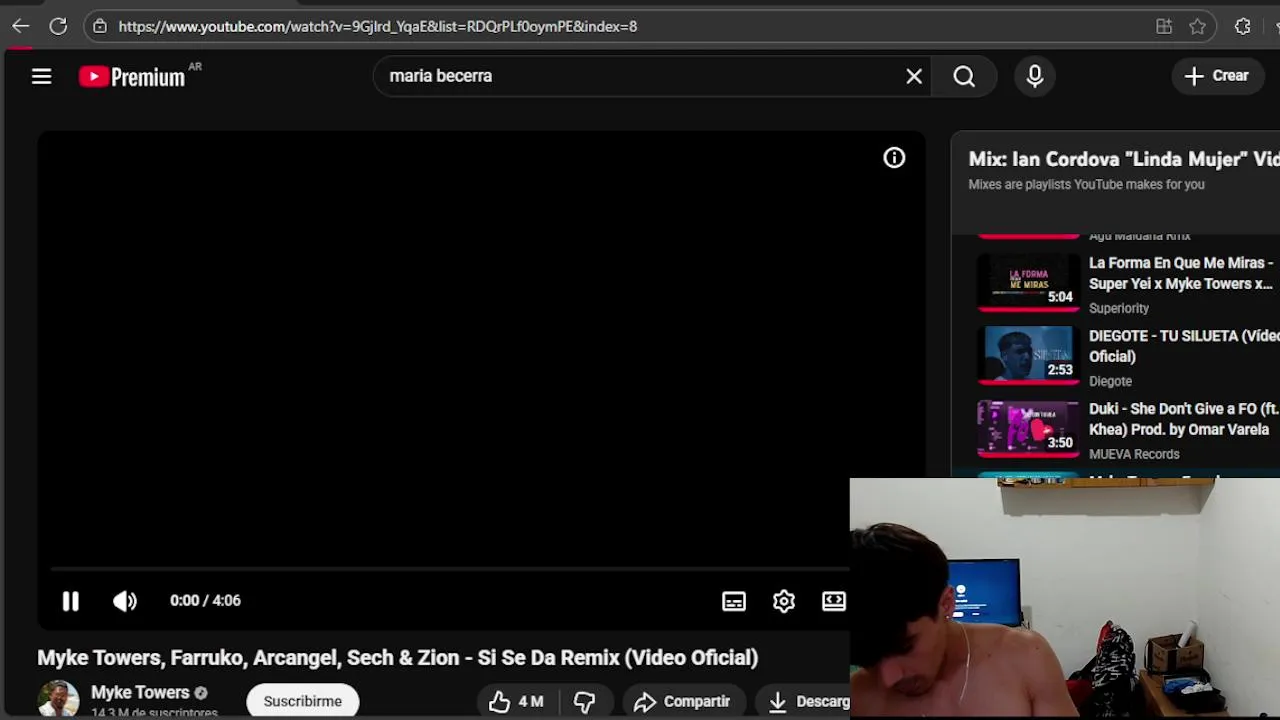
Task: Subscribe with the Suscribirme button
Action: point(302,701)
